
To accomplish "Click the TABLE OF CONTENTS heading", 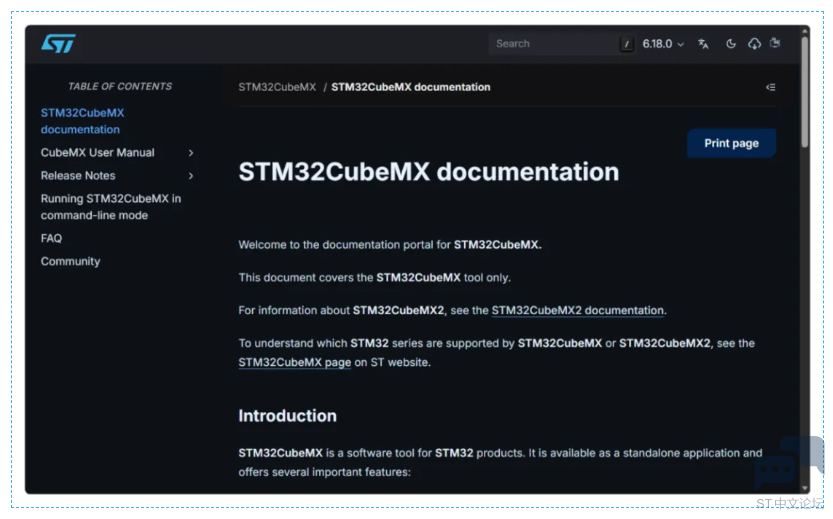I will 120,87.
